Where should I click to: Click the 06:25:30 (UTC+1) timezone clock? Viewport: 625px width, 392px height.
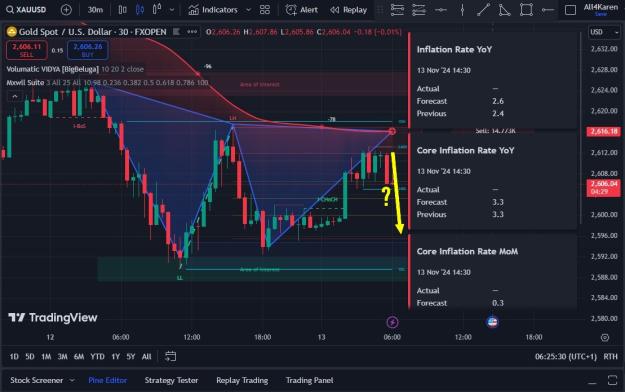point(565,357)
